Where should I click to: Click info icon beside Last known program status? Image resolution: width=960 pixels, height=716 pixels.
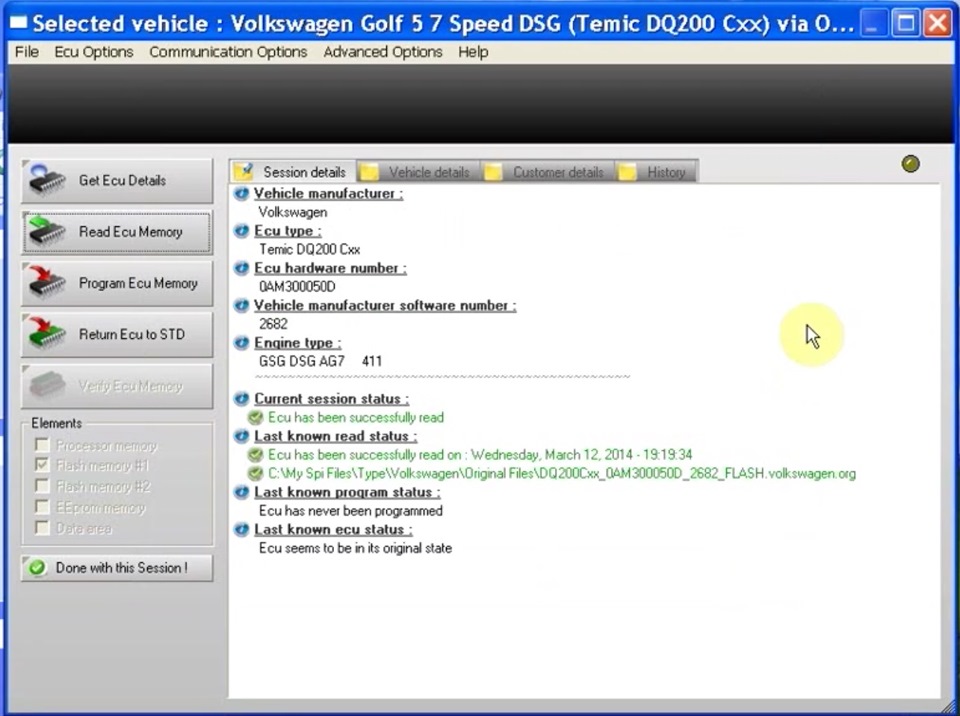tap(242, 492)
